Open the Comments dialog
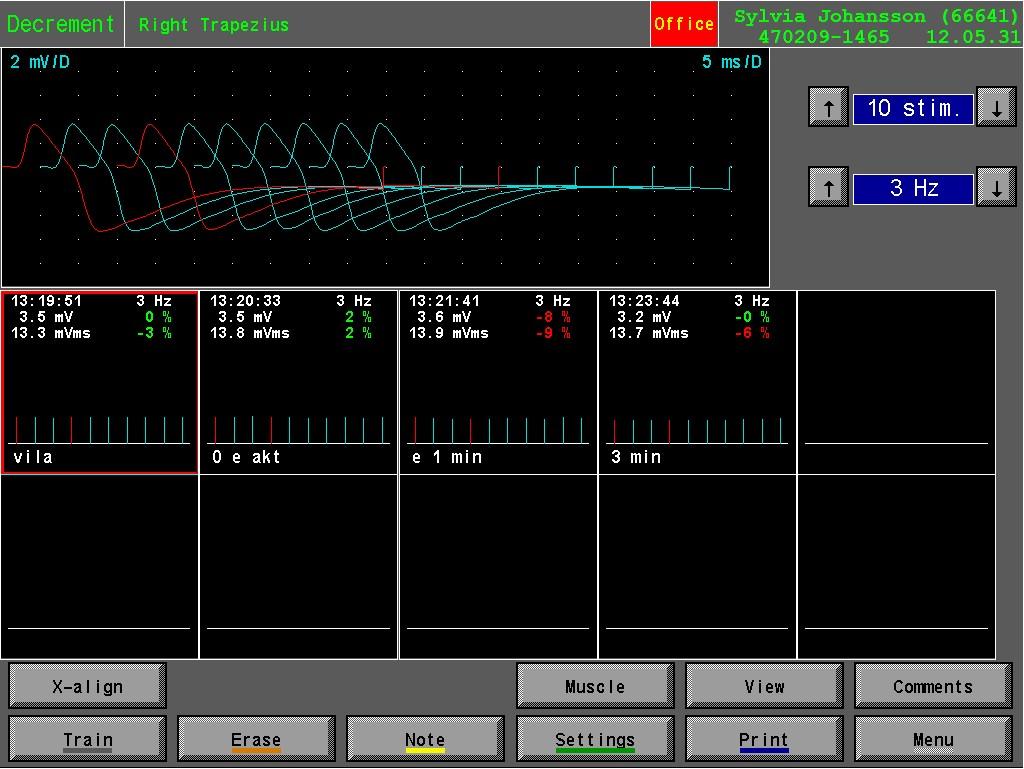Image resolution: width=1024 pixels, height=769 pixels. tap(933, 686)
